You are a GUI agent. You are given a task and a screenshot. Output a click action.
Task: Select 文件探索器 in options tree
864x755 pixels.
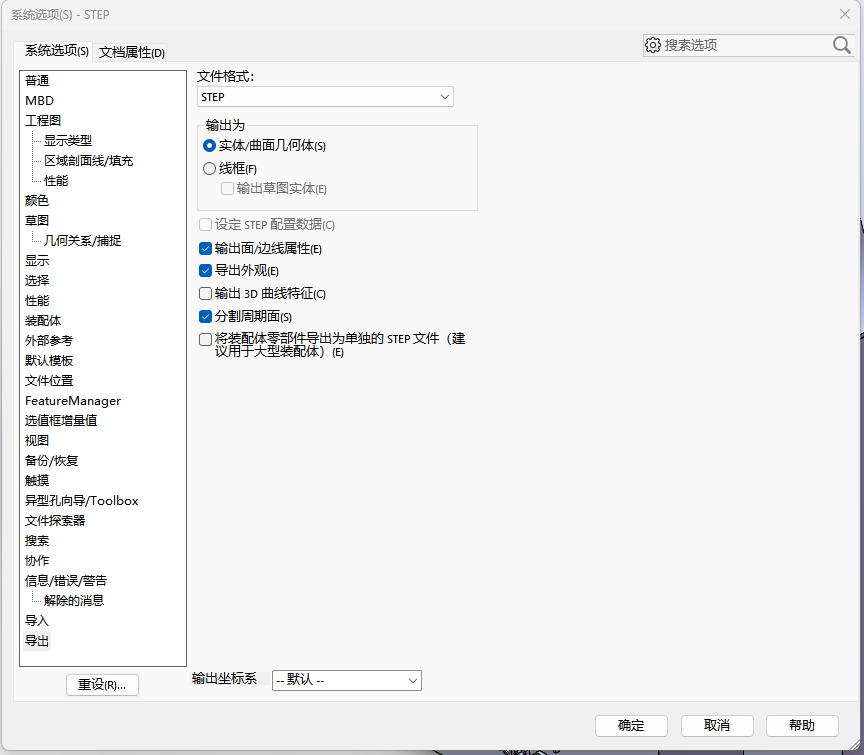coord(55,521)
